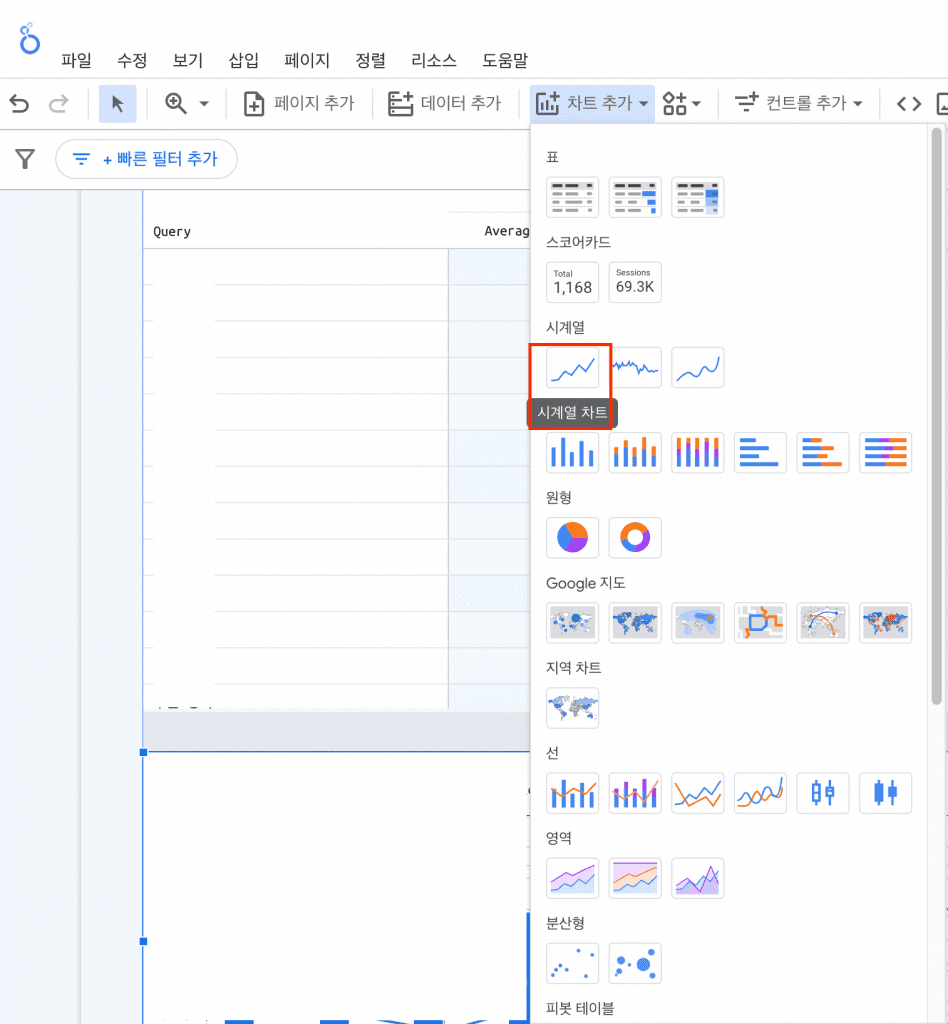Viewport: 948px width, 1024px height.
Task: Insert a line chart
Action: [x=698, y=793]
